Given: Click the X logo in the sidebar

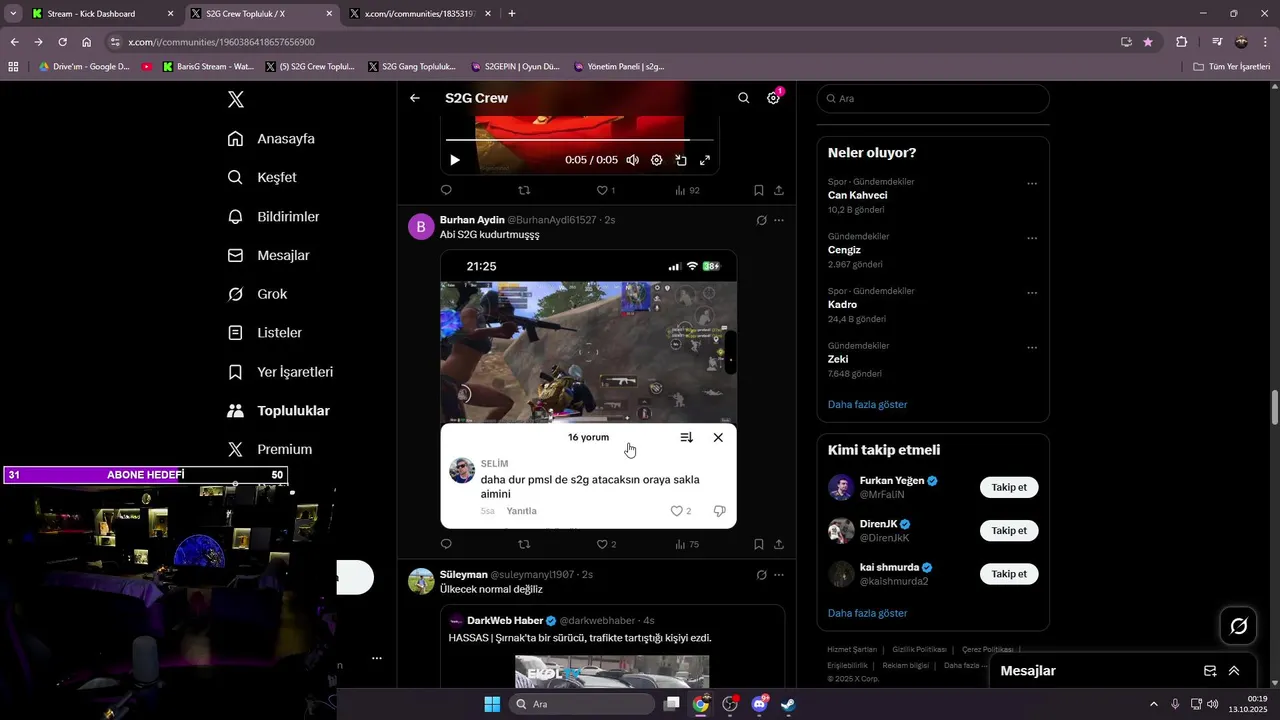Looking at the screenshot, I should 235,99.
